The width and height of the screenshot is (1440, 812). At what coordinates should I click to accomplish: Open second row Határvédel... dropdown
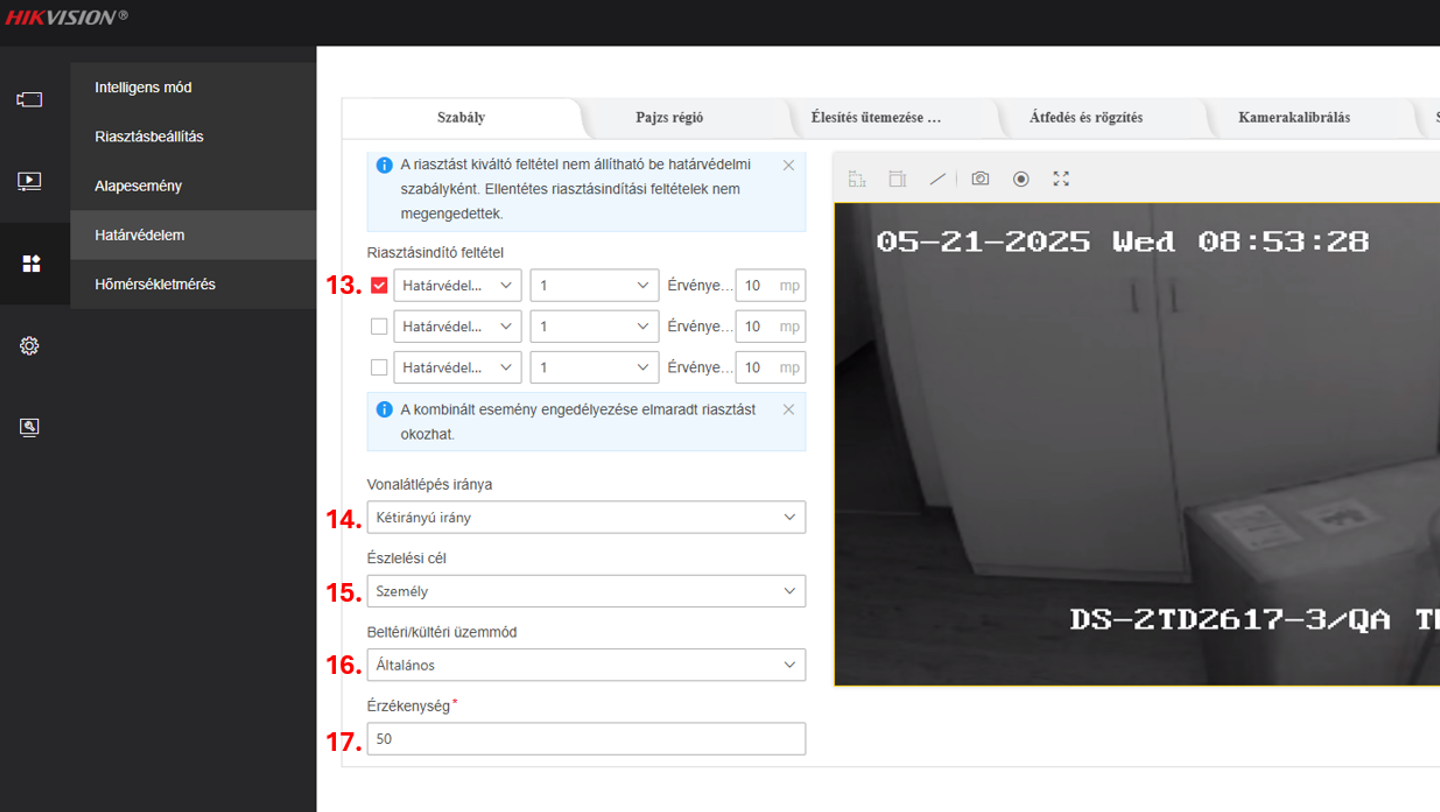pos(458,326)
